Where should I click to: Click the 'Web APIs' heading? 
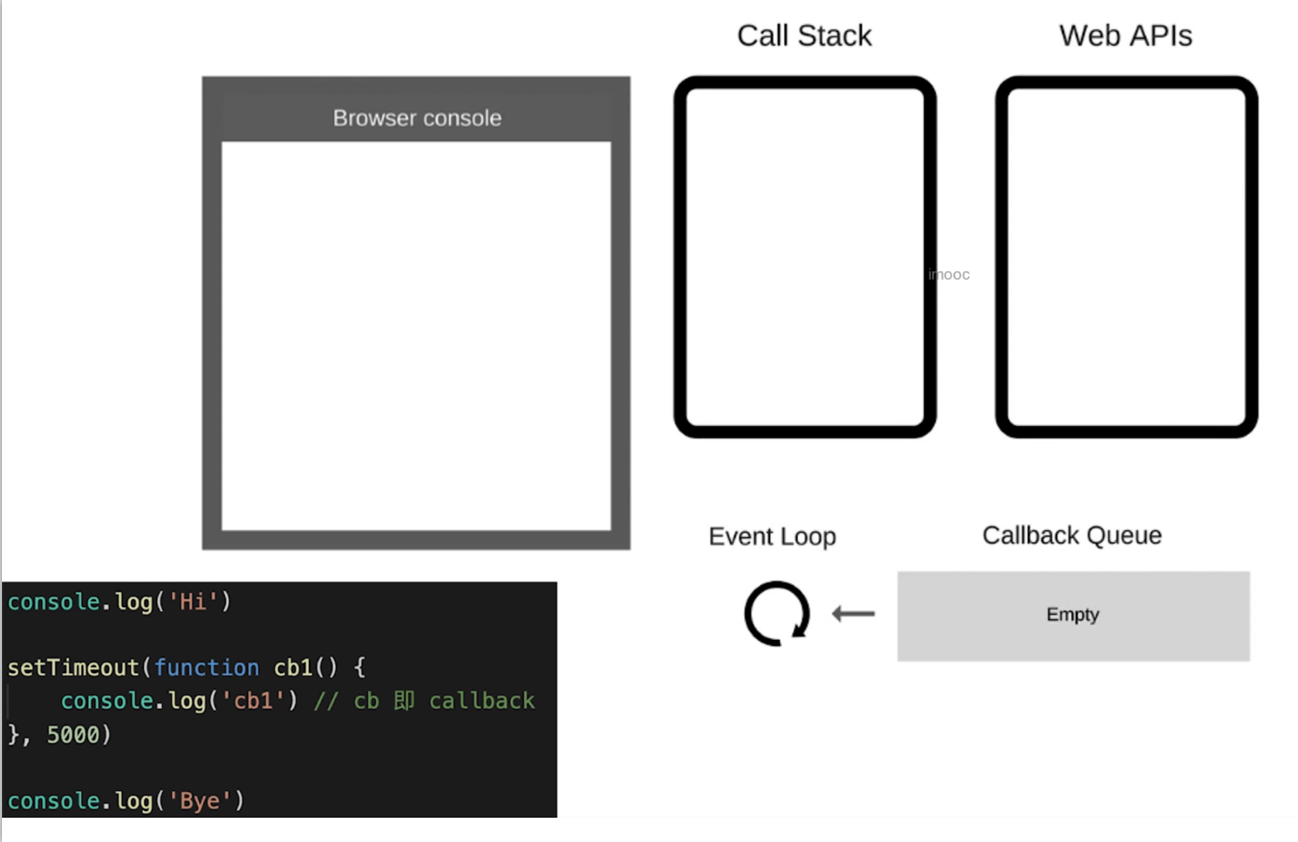tap(1125, 36)
